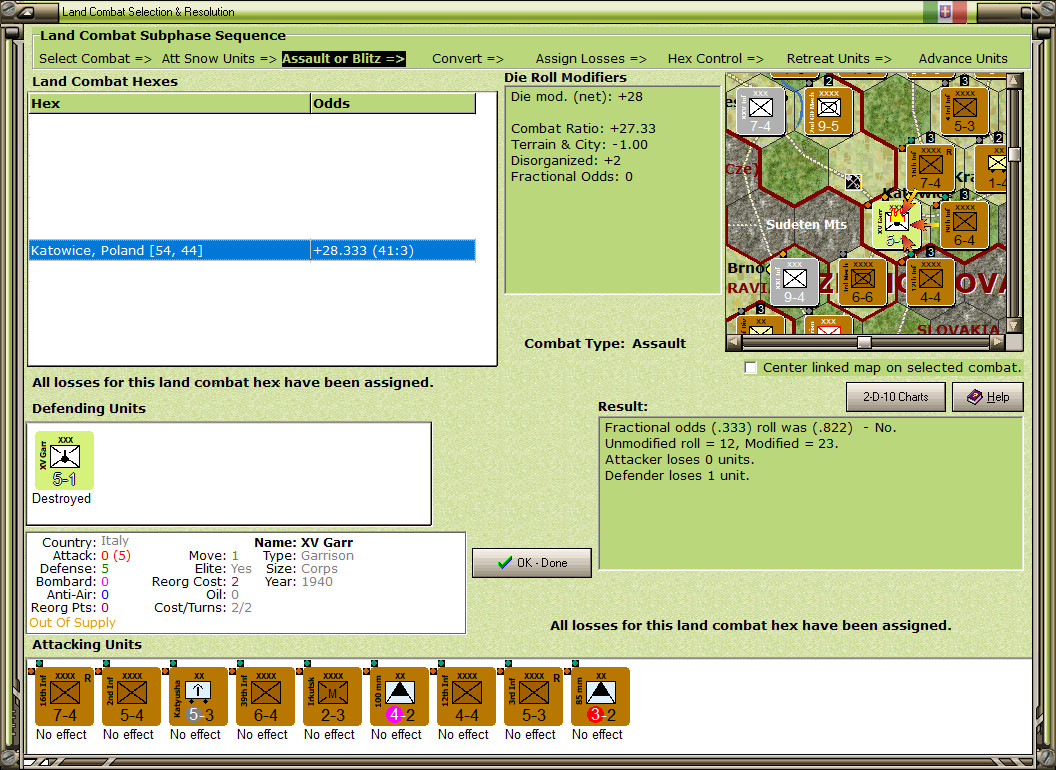Click the 9-5 unit on the map

(828, 111)
